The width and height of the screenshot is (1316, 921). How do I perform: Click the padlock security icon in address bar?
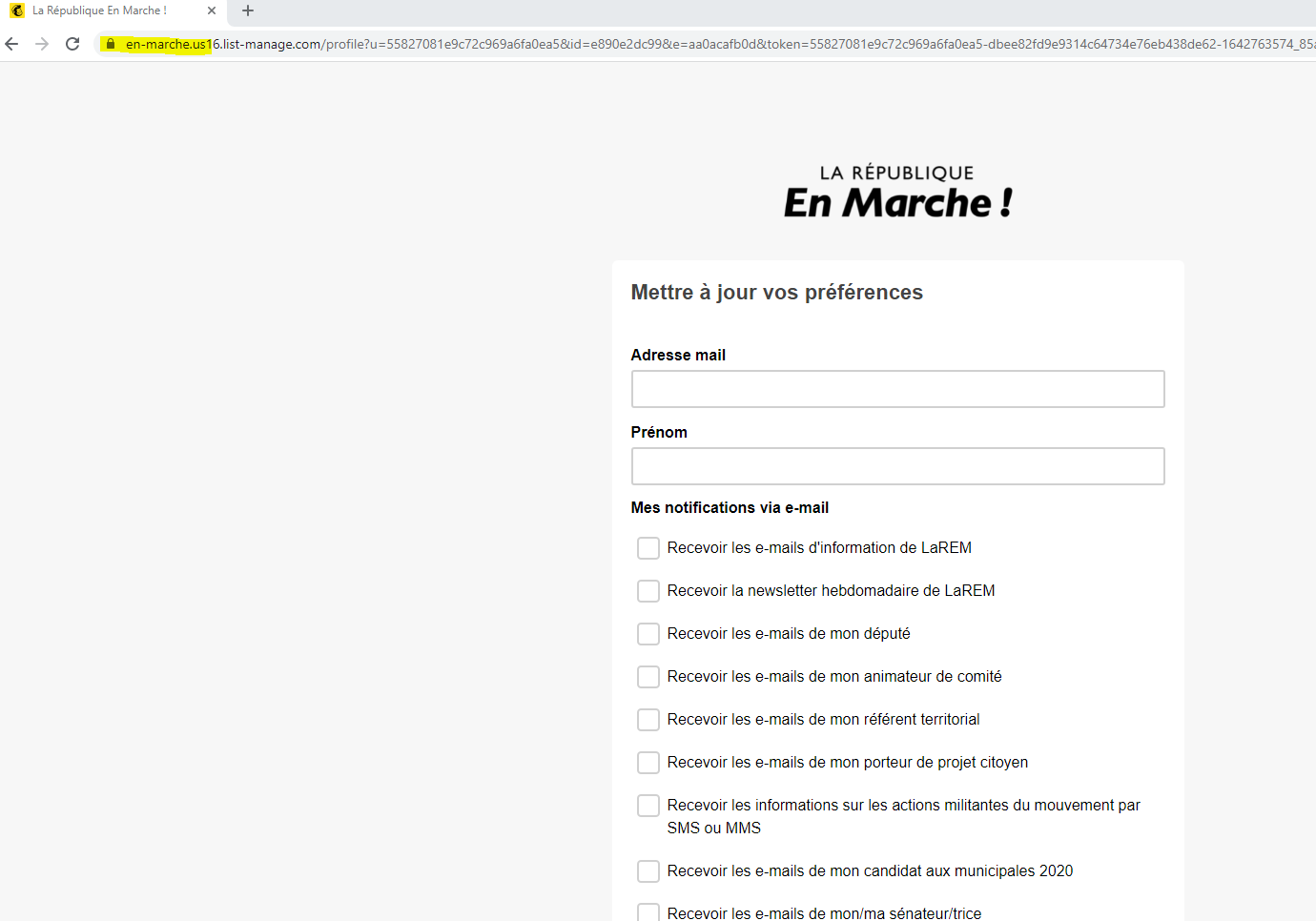coord(111,44)
